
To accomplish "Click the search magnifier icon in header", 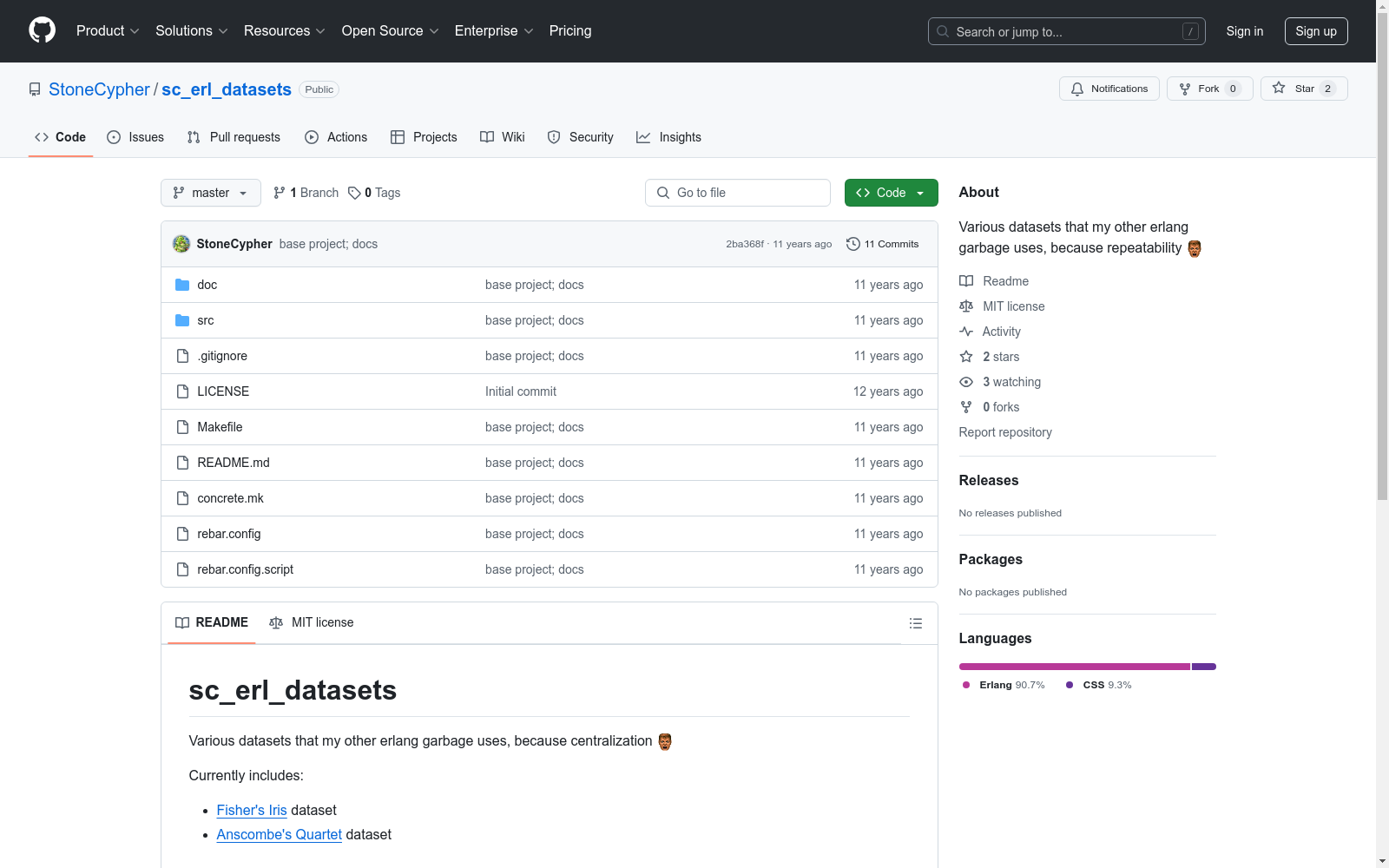I will (943, 31).
